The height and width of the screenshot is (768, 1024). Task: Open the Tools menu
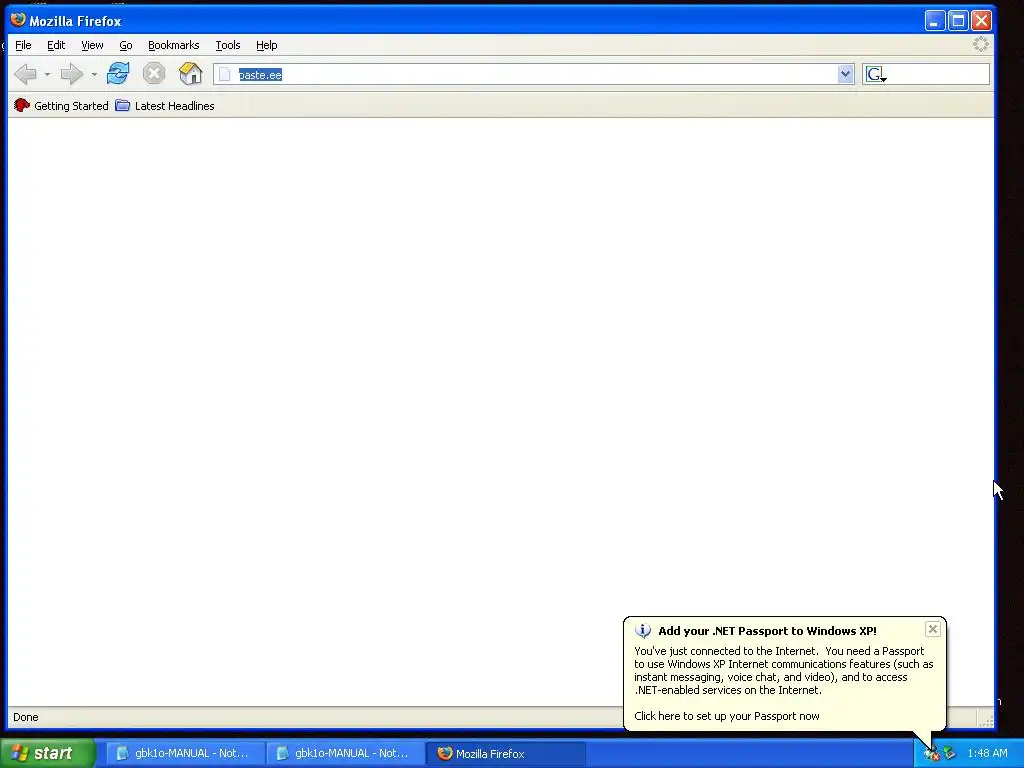click(x=228, y=45)
